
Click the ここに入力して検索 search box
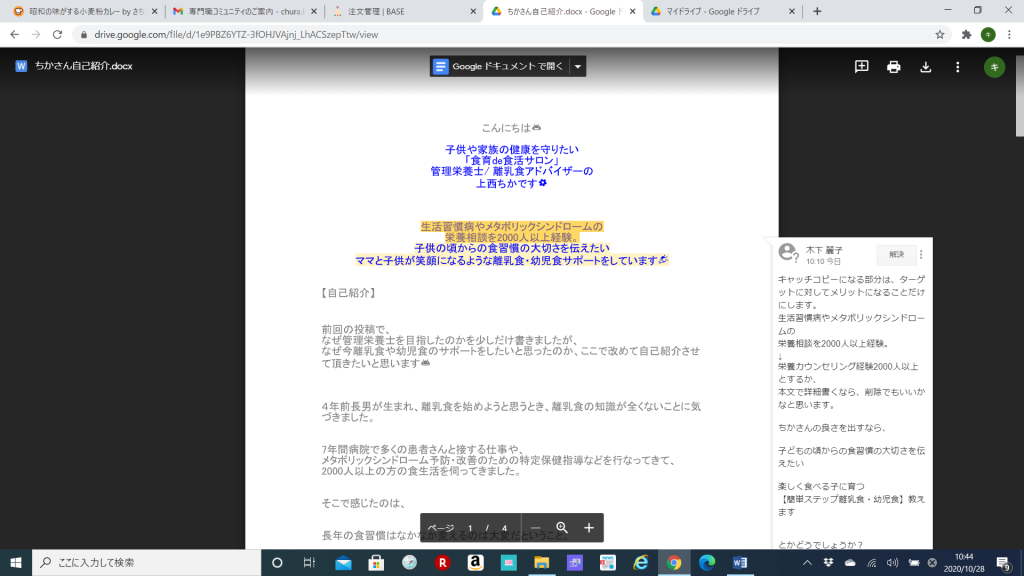pyautogui.click(x=146, y=562)
